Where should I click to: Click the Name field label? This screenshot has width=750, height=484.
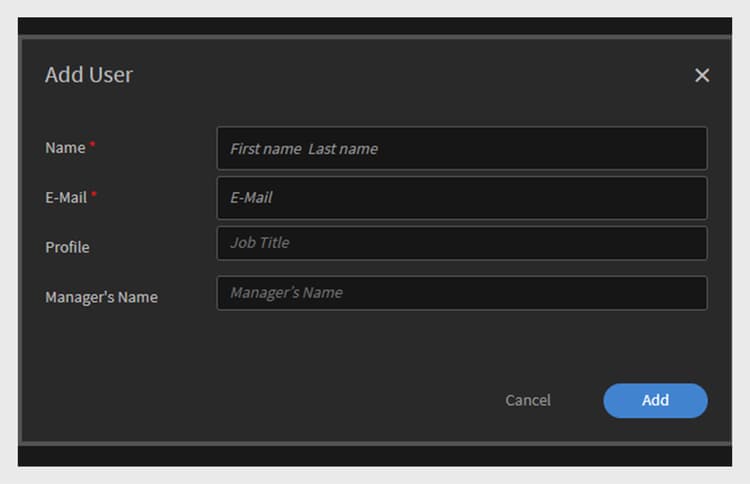coord(65,148)
